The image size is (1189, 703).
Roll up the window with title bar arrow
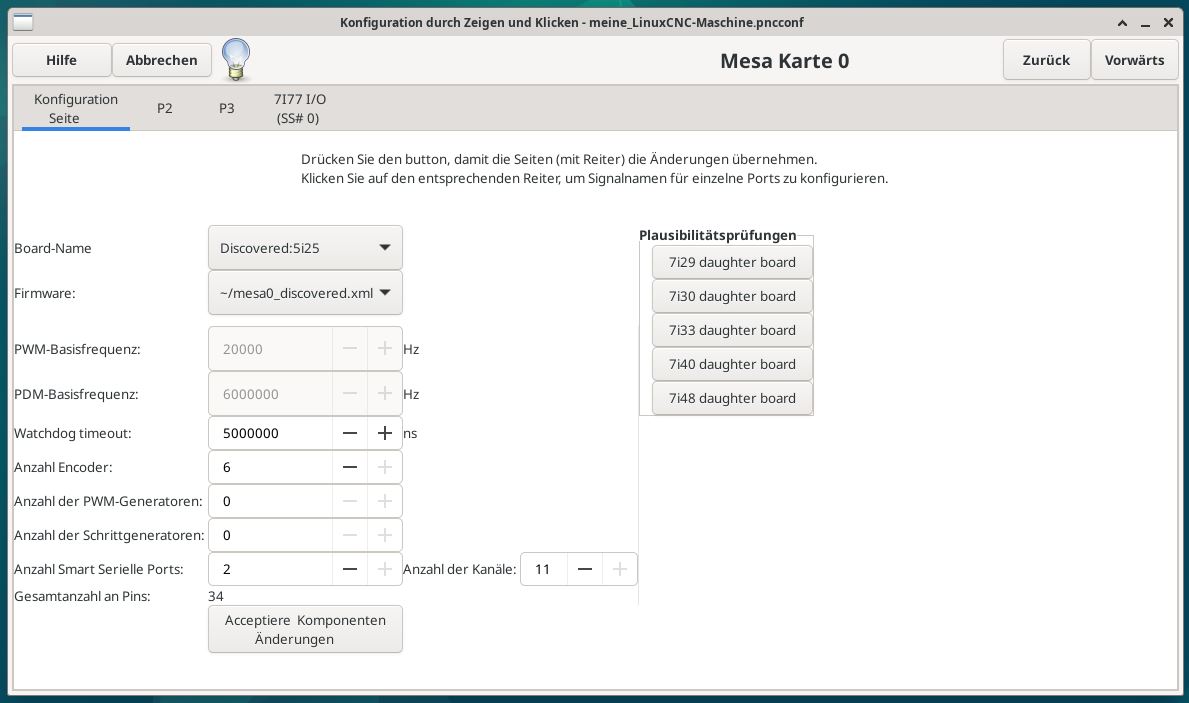click(x=1122, y=23)
